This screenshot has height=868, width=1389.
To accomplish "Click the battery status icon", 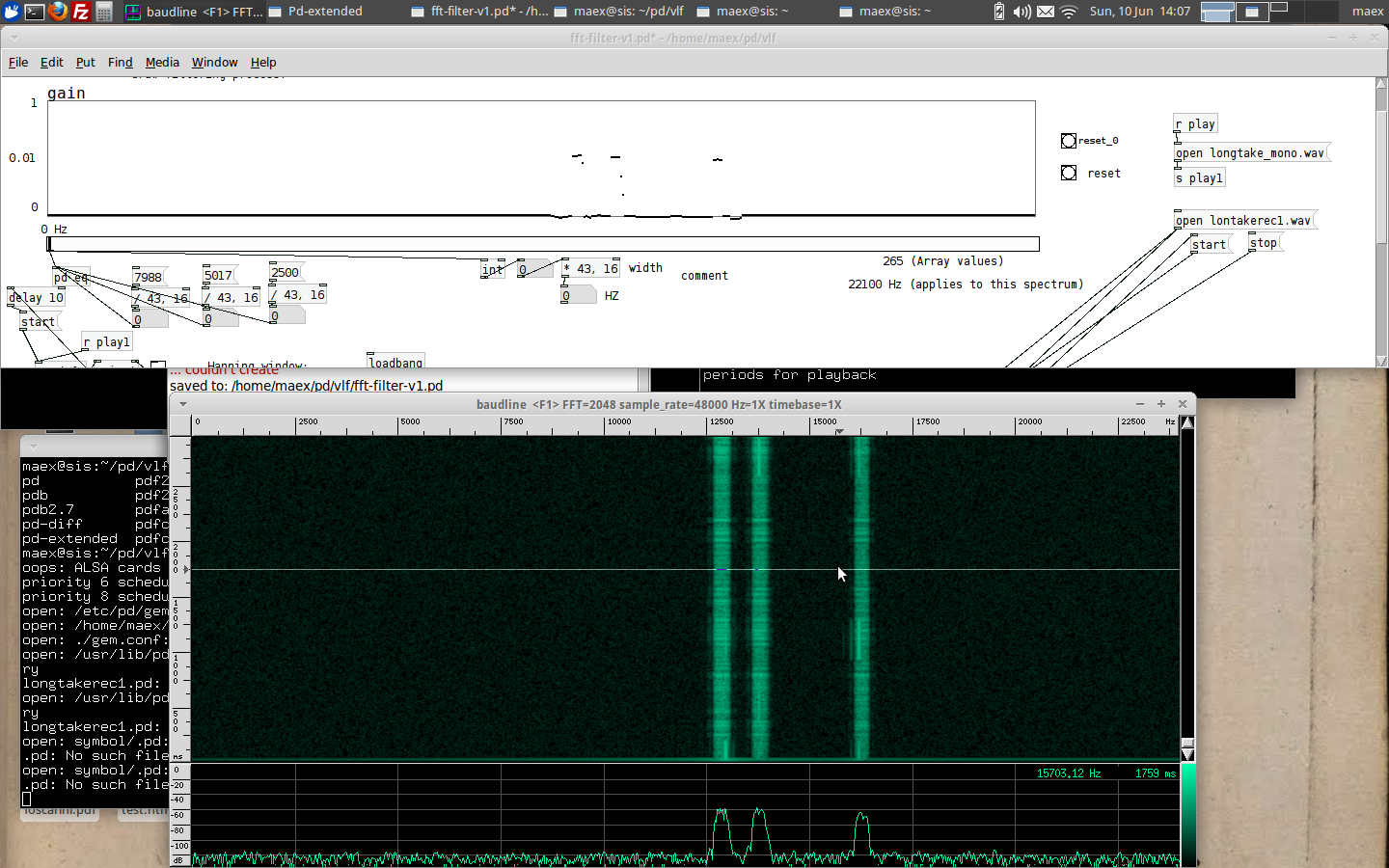I will point(999,12).
